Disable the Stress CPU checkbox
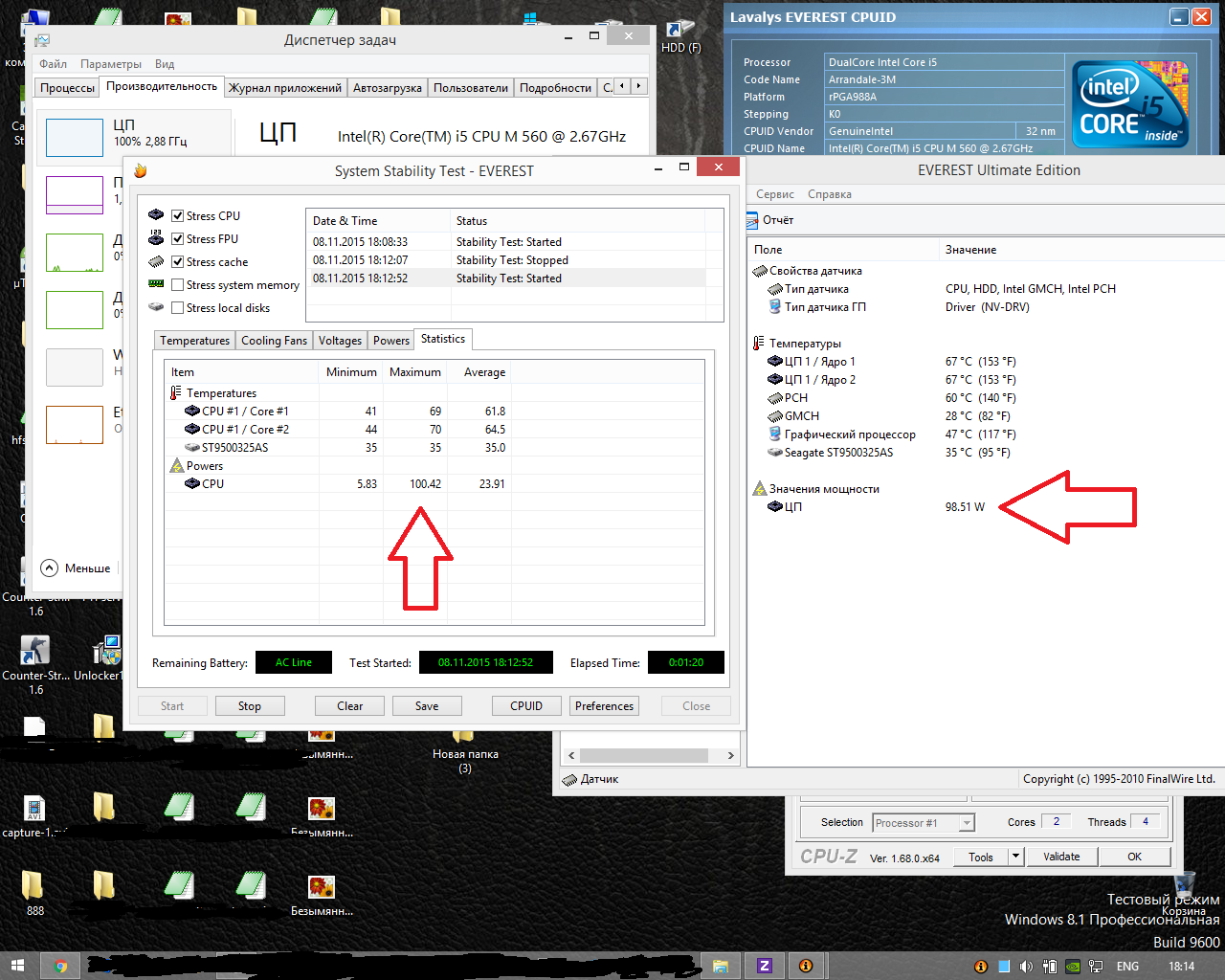The image size is (1225, 980). [177, 215]
